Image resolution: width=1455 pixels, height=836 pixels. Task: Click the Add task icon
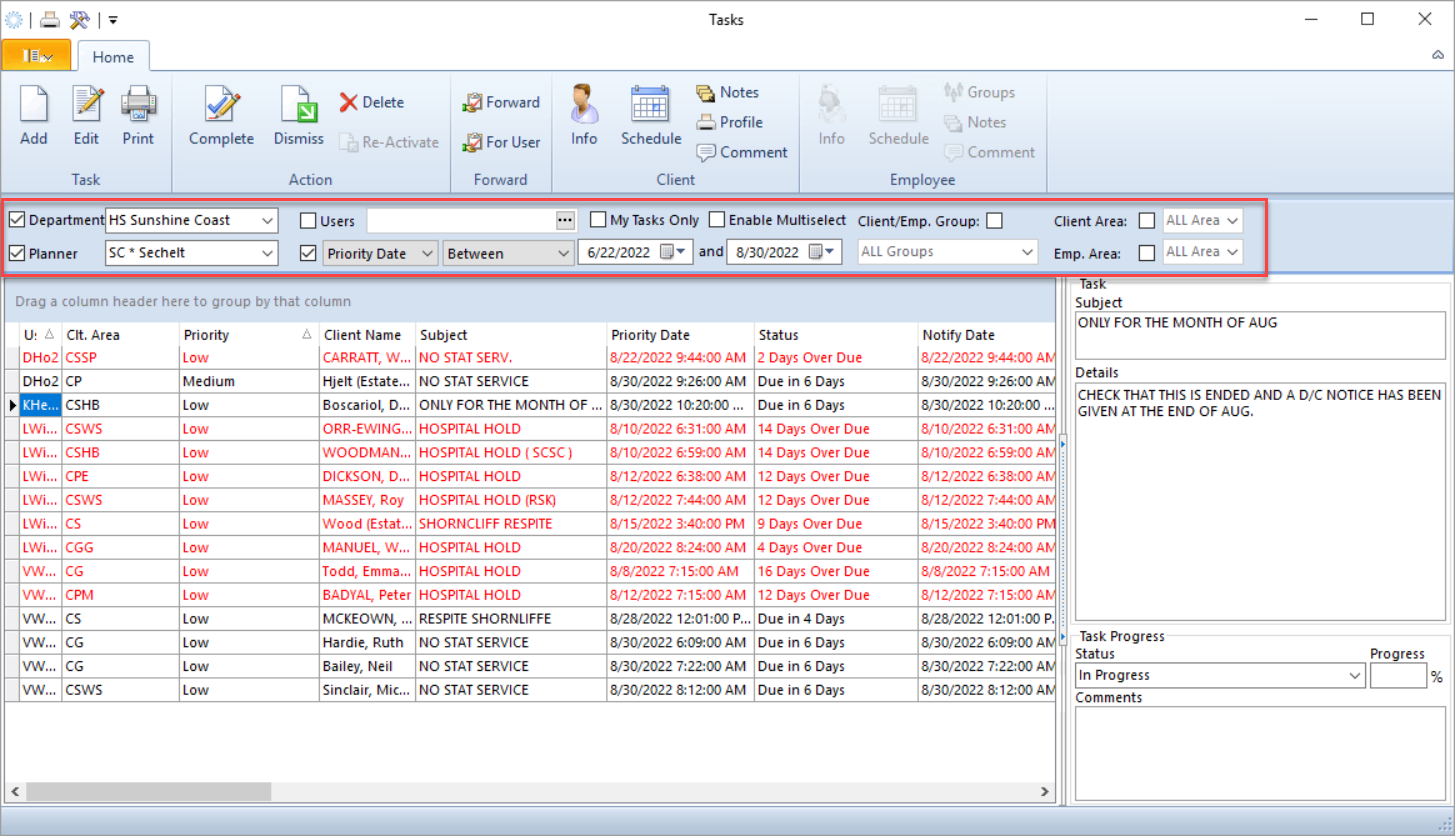tap(33, 115)
